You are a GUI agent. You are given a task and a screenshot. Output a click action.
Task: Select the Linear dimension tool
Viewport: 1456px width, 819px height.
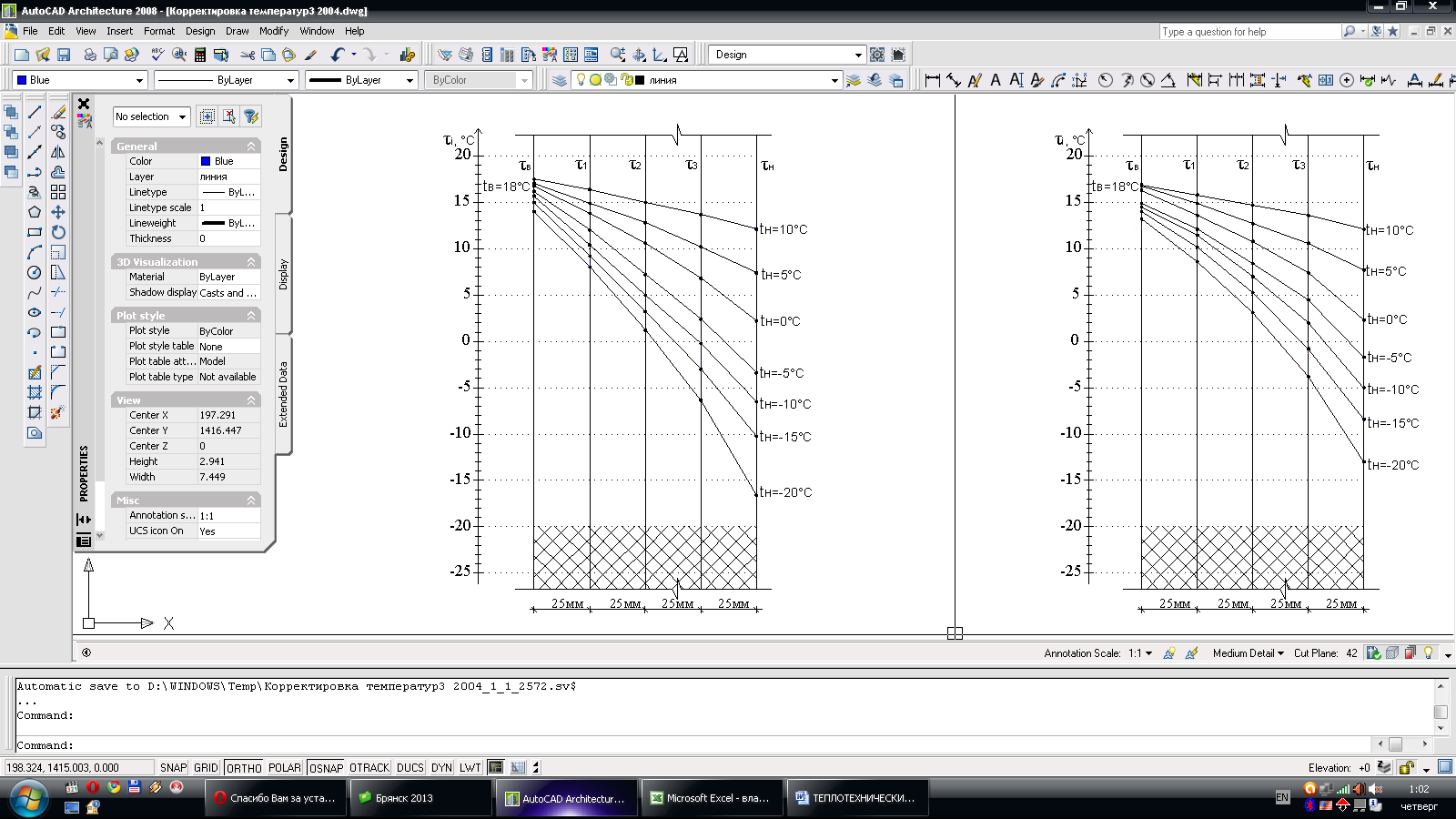click(933, 80)
